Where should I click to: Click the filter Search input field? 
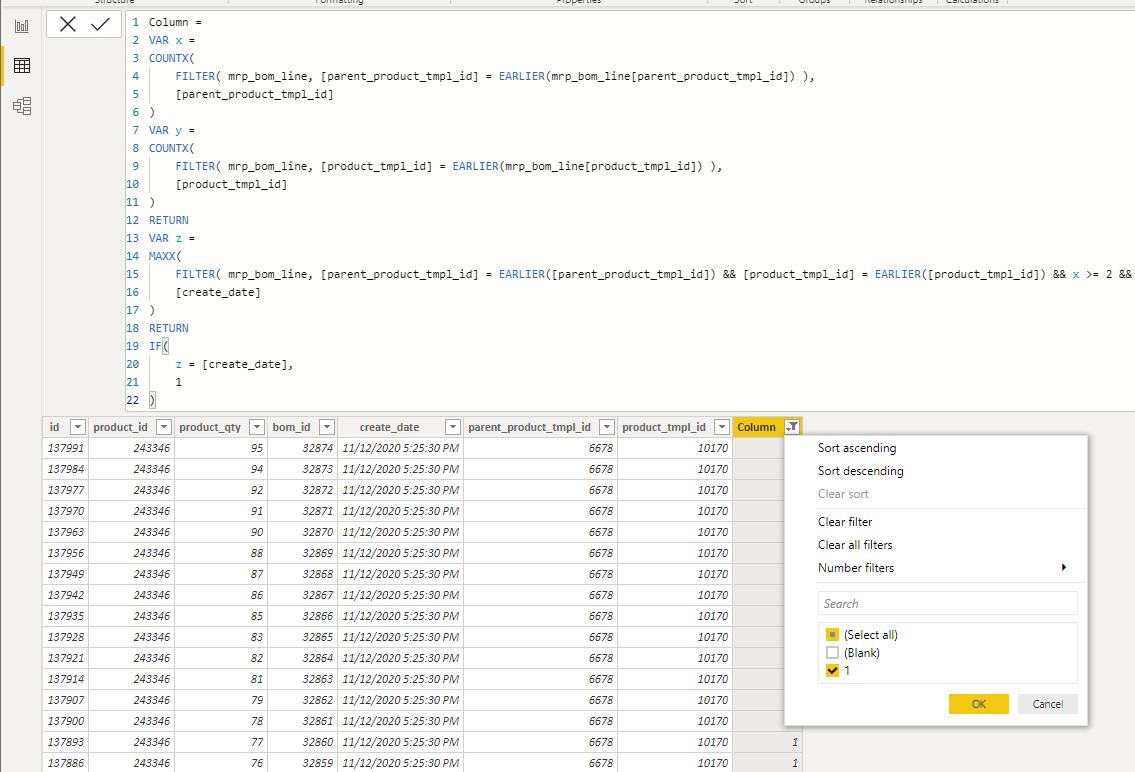tap(948, 603)
